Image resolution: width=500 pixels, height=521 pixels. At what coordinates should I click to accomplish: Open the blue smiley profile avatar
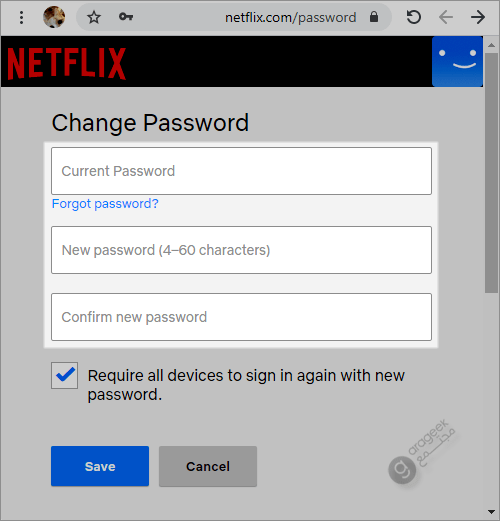457,61
